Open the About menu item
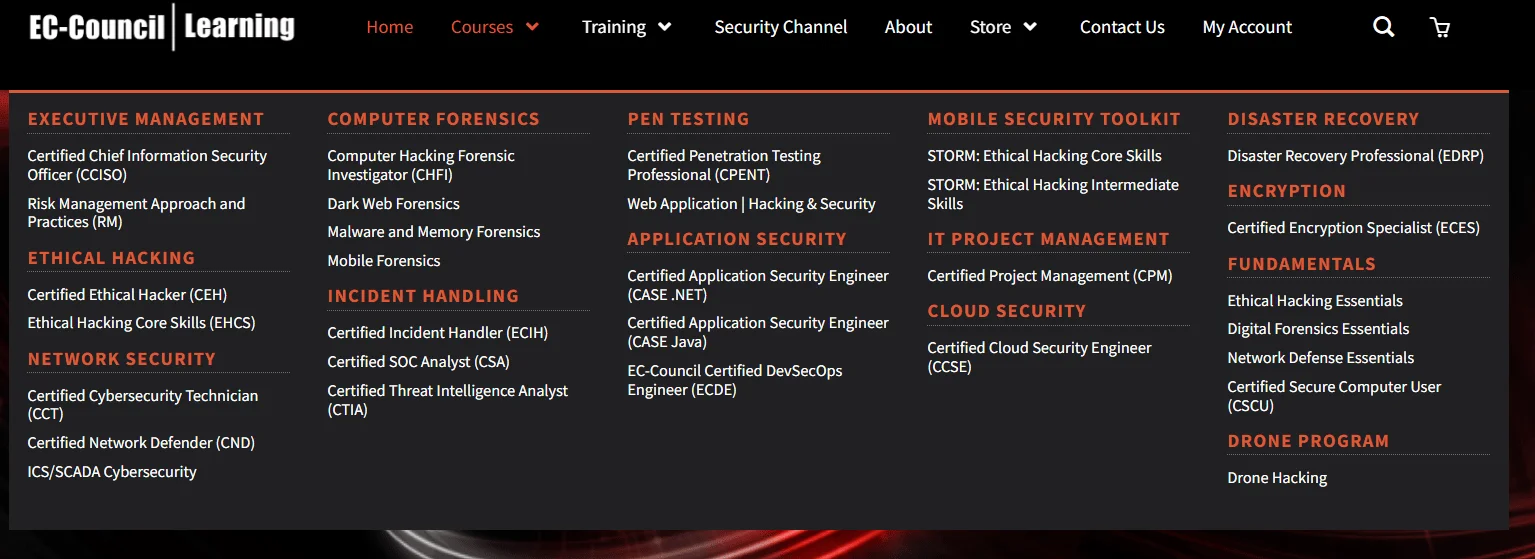This screenshot has height=559, width=1535. (908, 27)
